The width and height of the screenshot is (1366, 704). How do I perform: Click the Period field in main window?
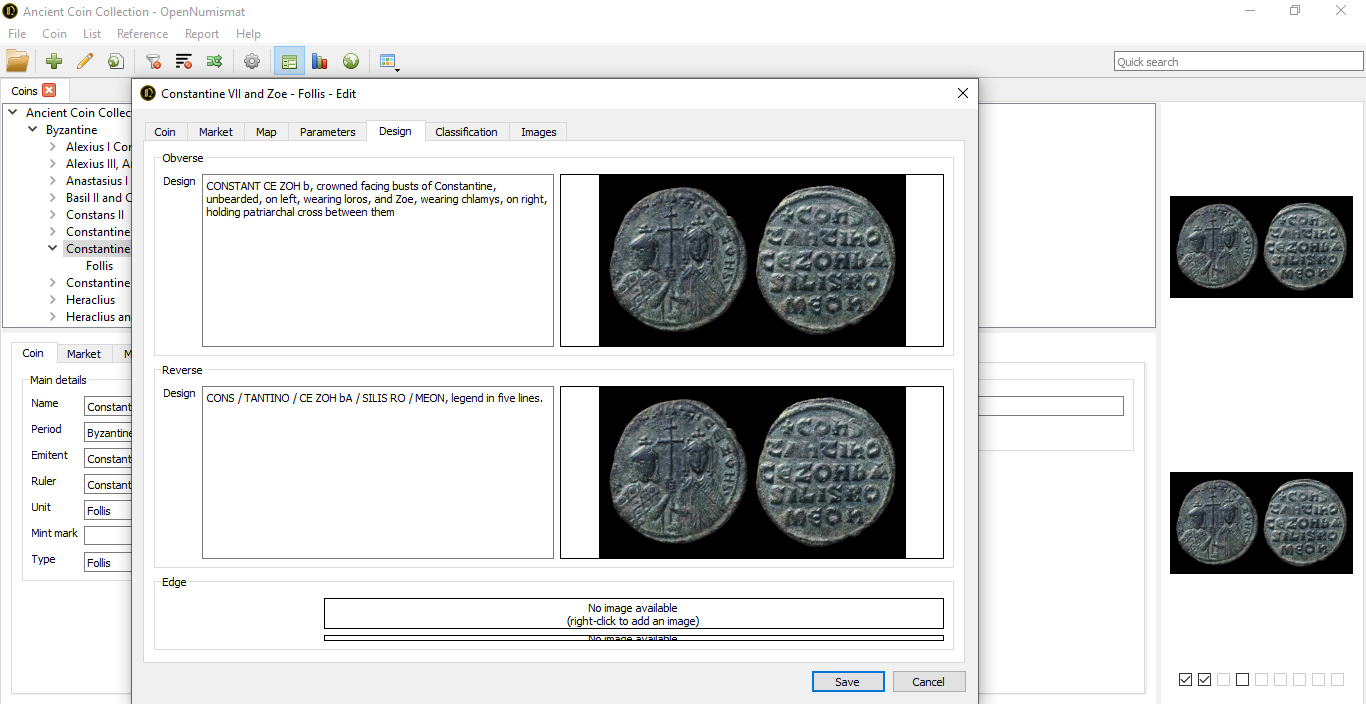(108, 433)
